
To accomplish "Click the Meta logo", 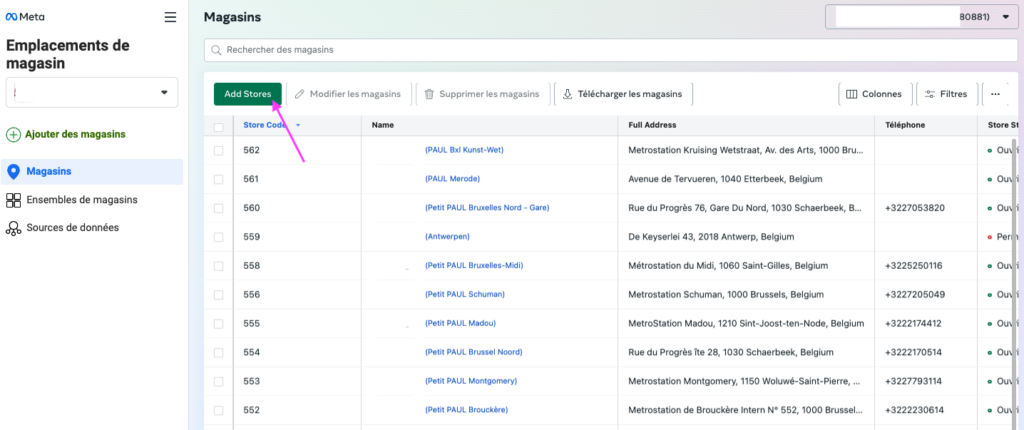I will [25, 17].
